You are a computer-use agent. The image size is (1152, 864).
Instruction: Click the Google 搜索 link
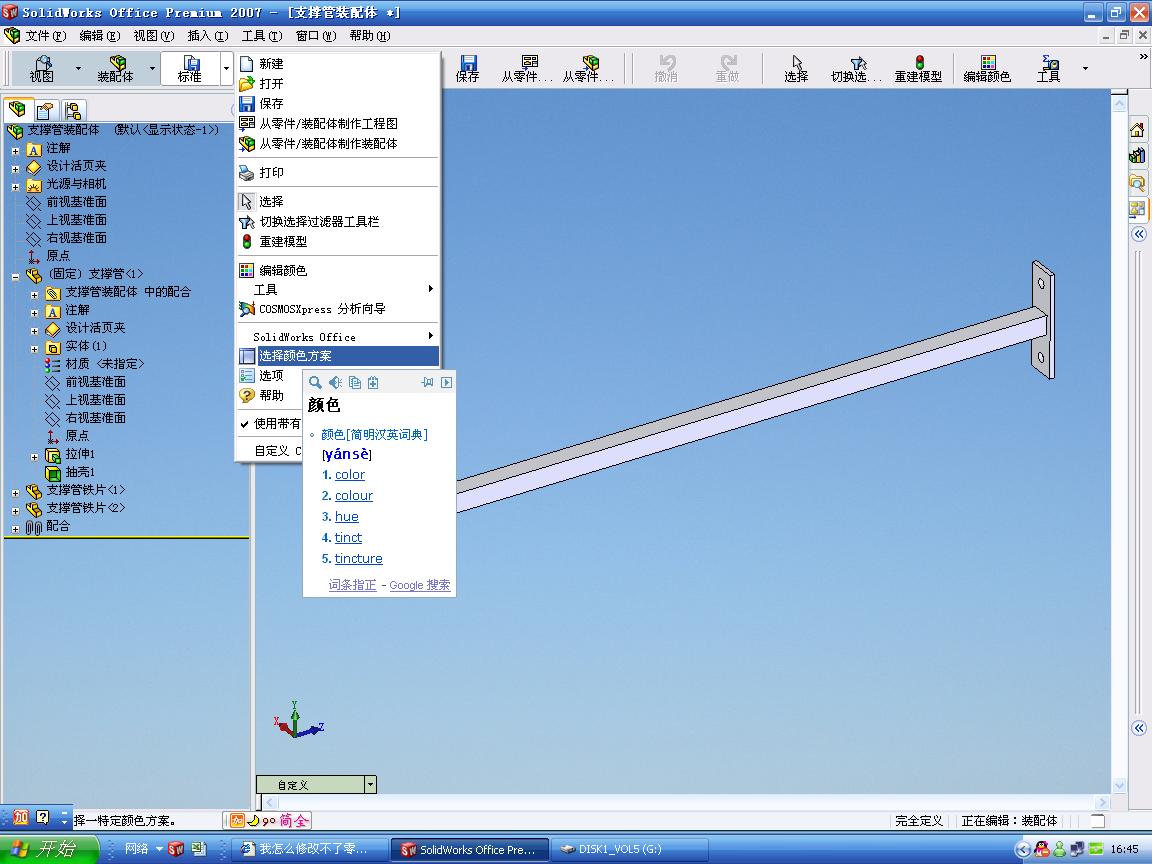coord(420,585)
